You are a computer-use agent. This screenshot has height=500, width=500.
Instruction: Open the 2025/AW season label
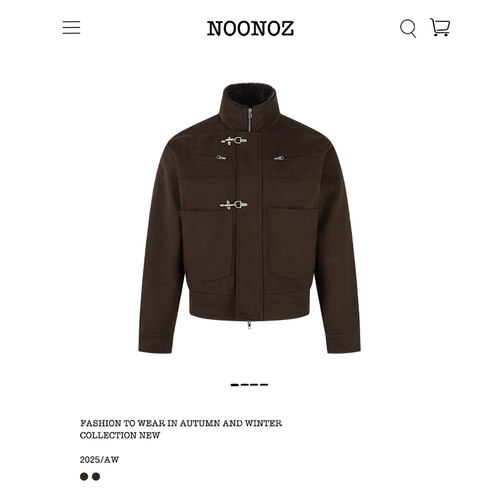click(x=99, y=460)
